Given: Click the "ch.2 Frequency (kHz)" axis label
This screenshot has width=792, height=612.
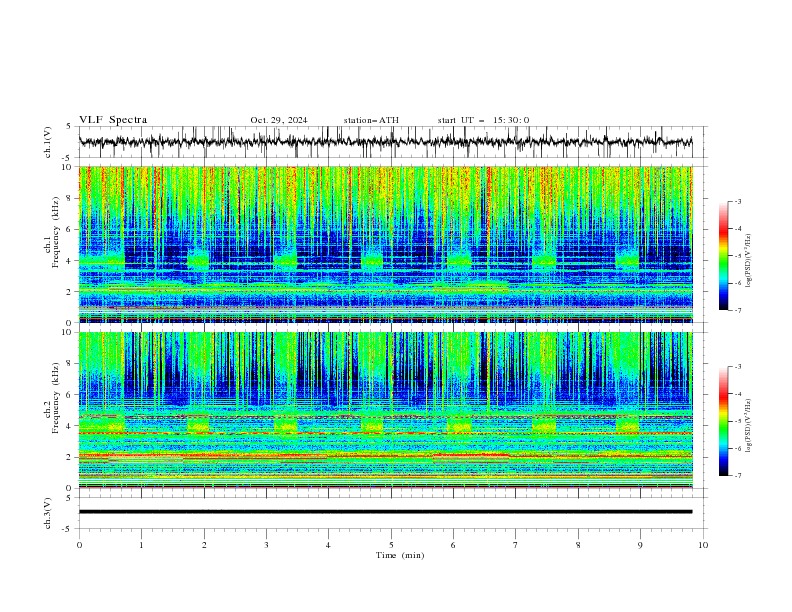Looking at the screenshot, I should pyautogui.click(x=52, y=398).
